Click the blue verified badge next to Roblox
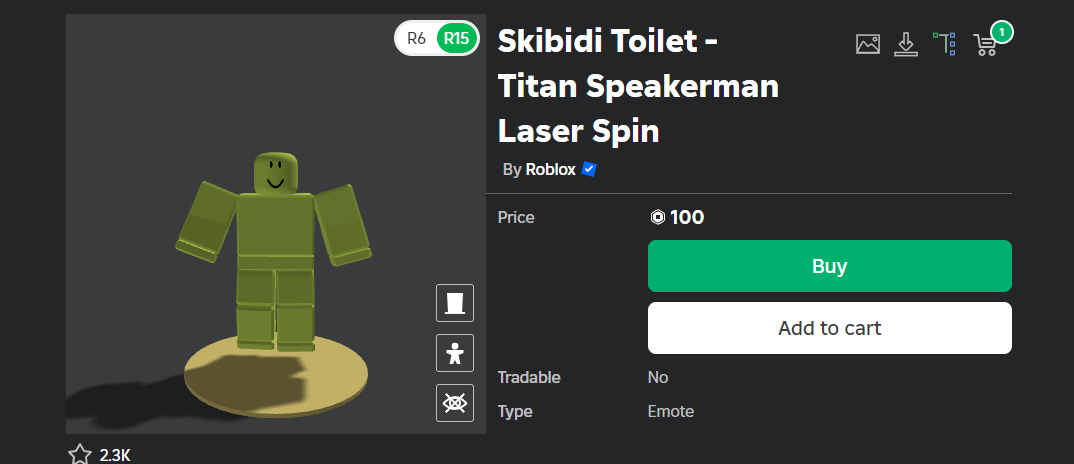The width and height of the screenshot is (1074, 464). coord(588,169)
